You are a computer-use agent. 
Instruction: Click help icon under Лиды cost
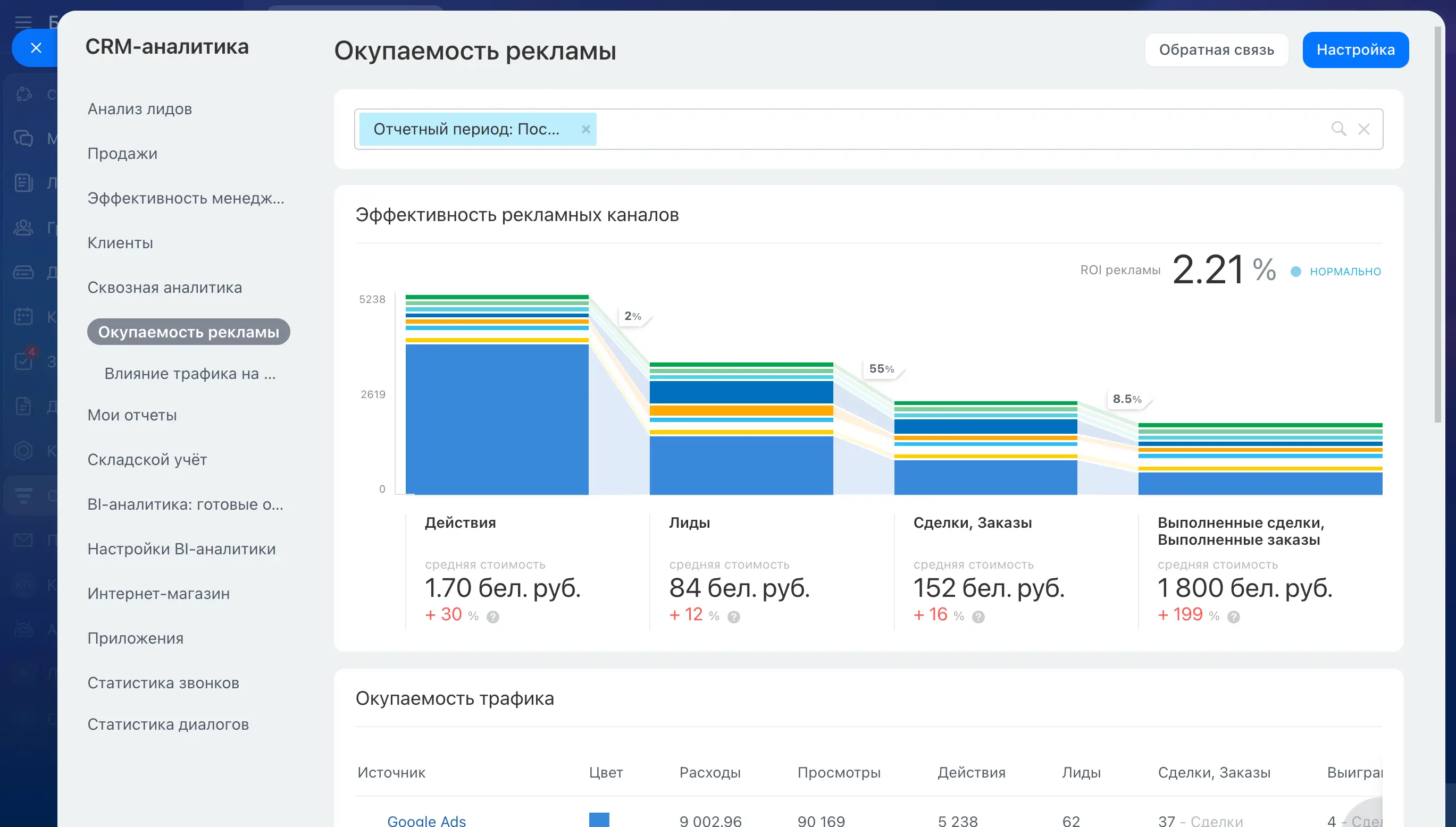coord(734,617)
